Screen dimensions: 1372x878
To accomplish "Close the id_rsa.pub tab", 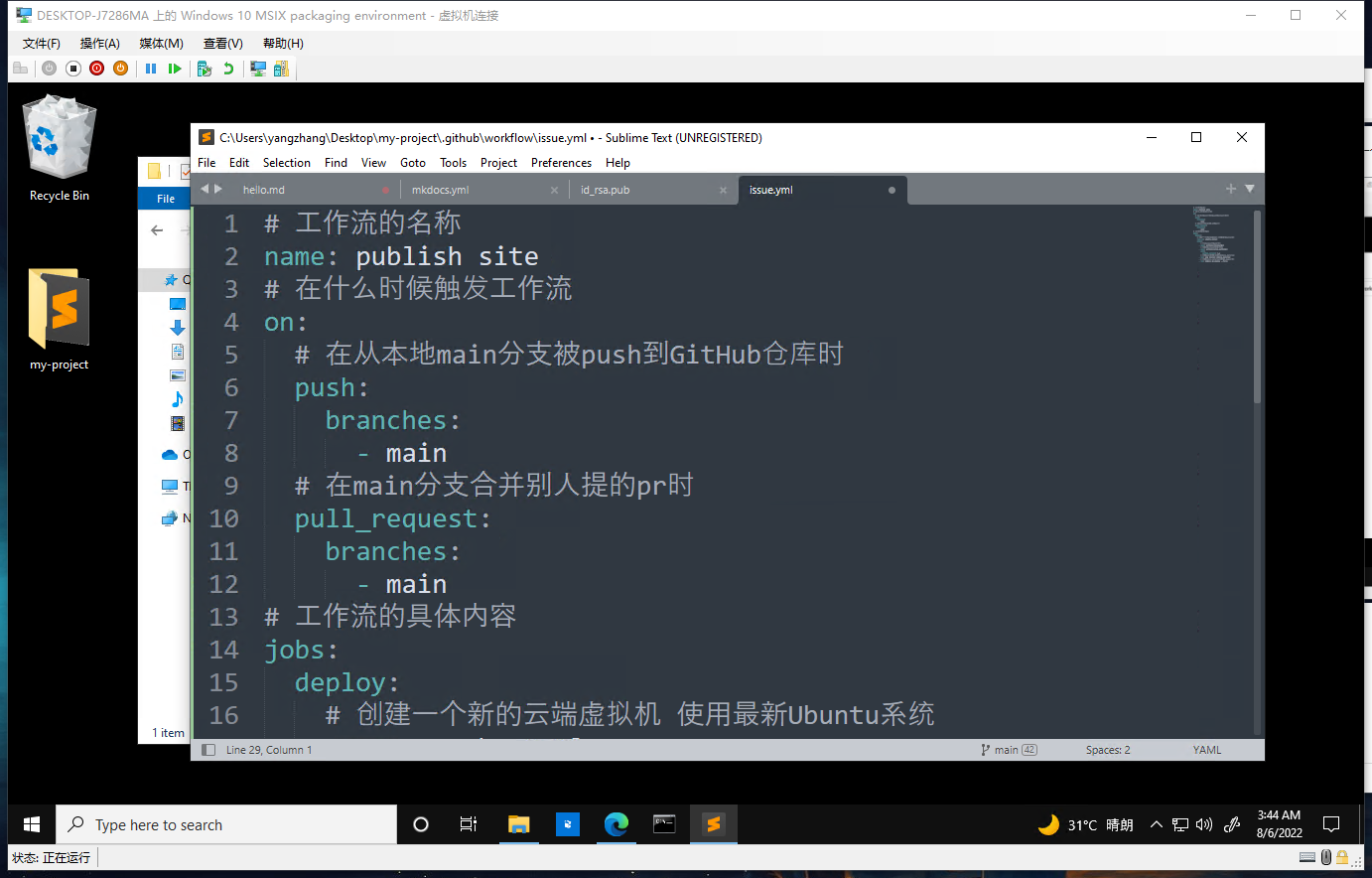I will [724, 190].
